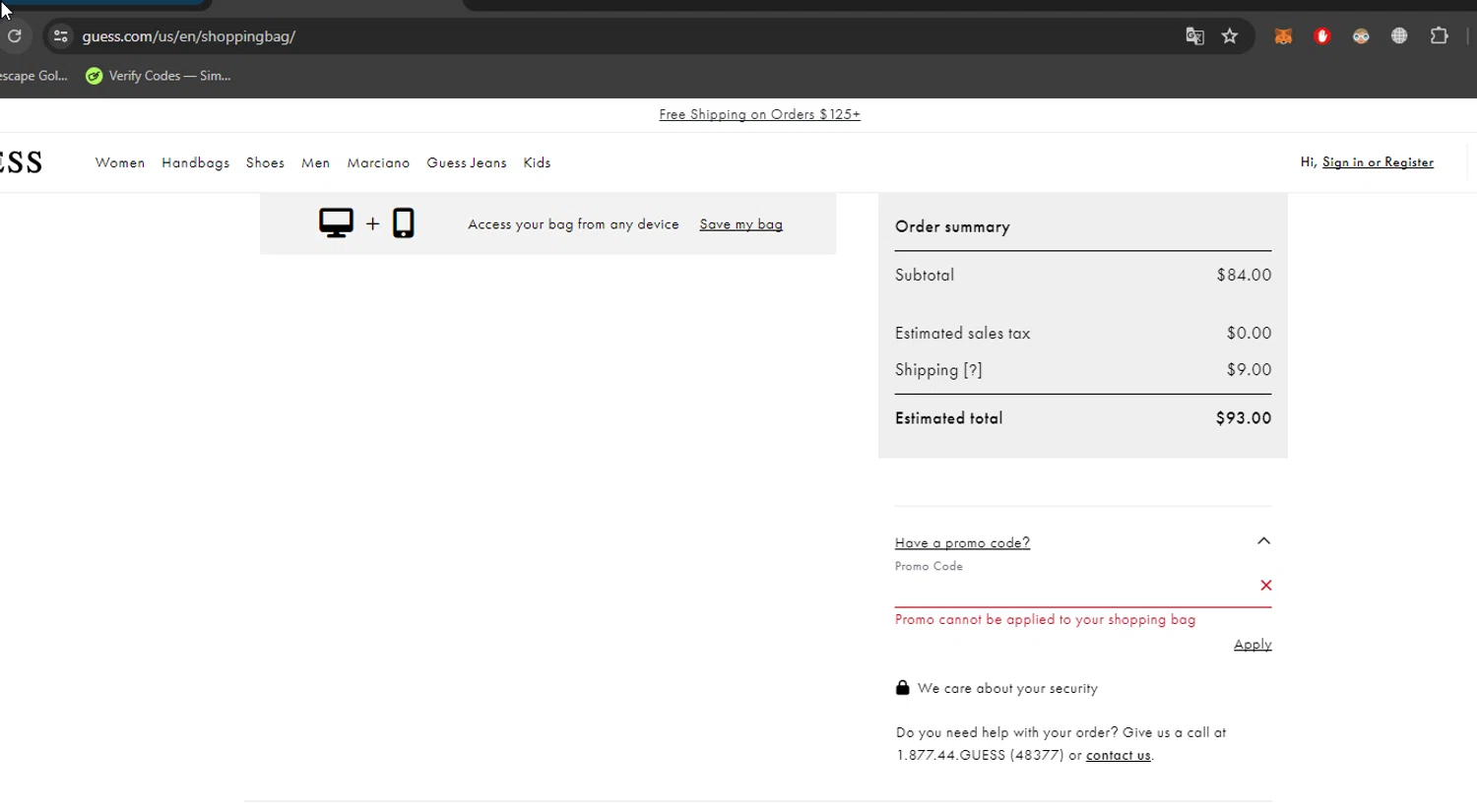
Task: Open the red stop-hand ad blocker extension
Action: (x=1322, y=36)
